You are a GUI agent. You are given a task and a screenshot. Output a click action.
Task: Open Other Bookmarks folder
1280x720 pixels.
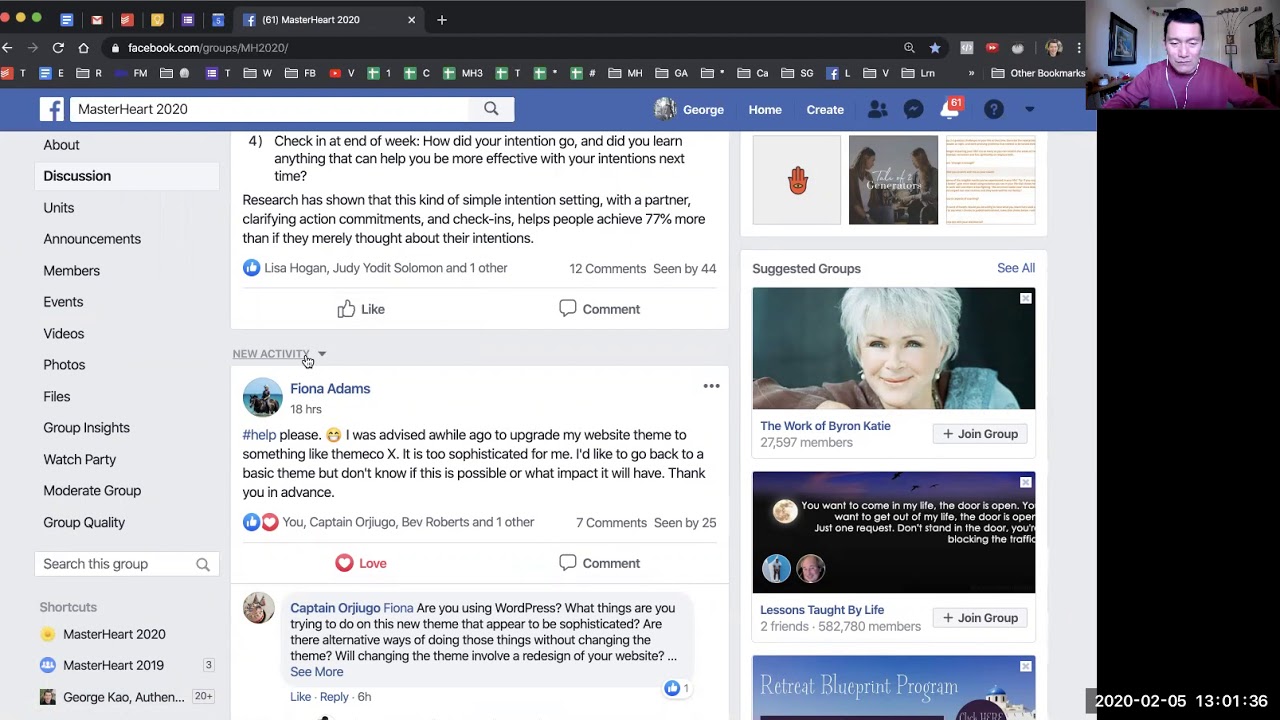[1037, 73]
